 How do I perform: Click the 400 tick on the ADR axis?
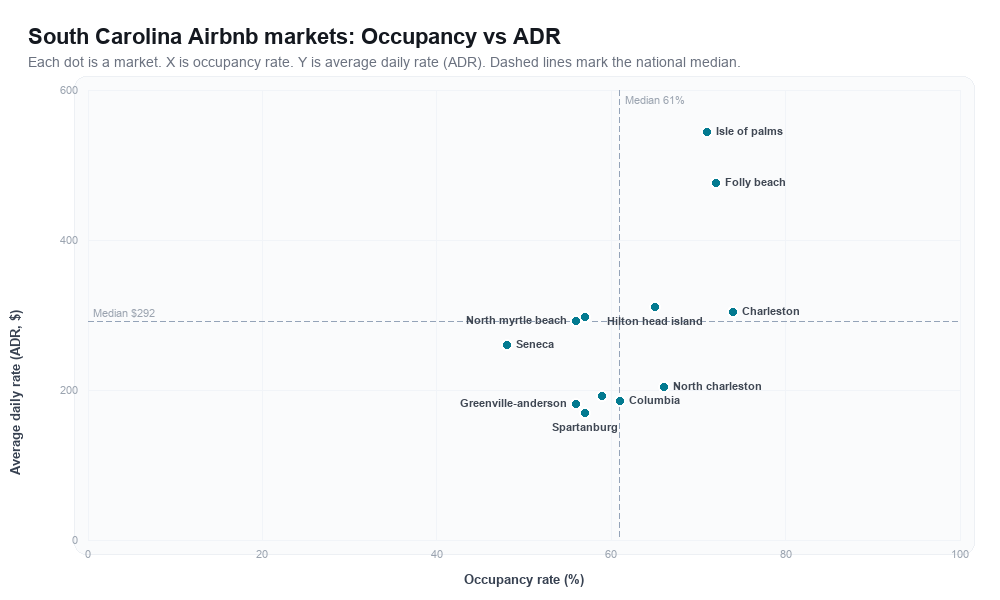69,240
